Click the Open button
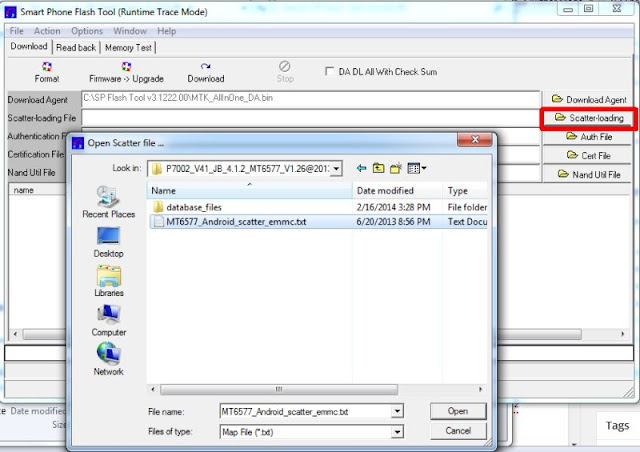The height and width of the screenshot is (452, 640). point(458,411)
